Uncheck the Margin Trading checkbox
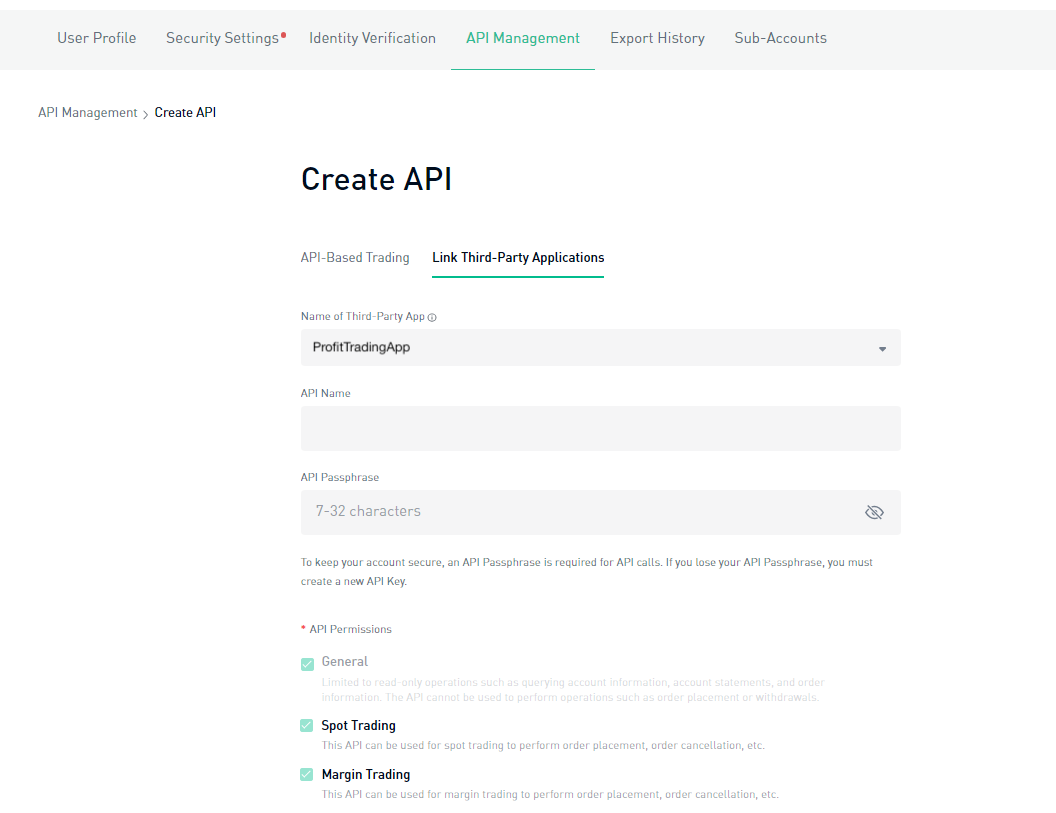The image size is (1056, 813). point(307,775)
